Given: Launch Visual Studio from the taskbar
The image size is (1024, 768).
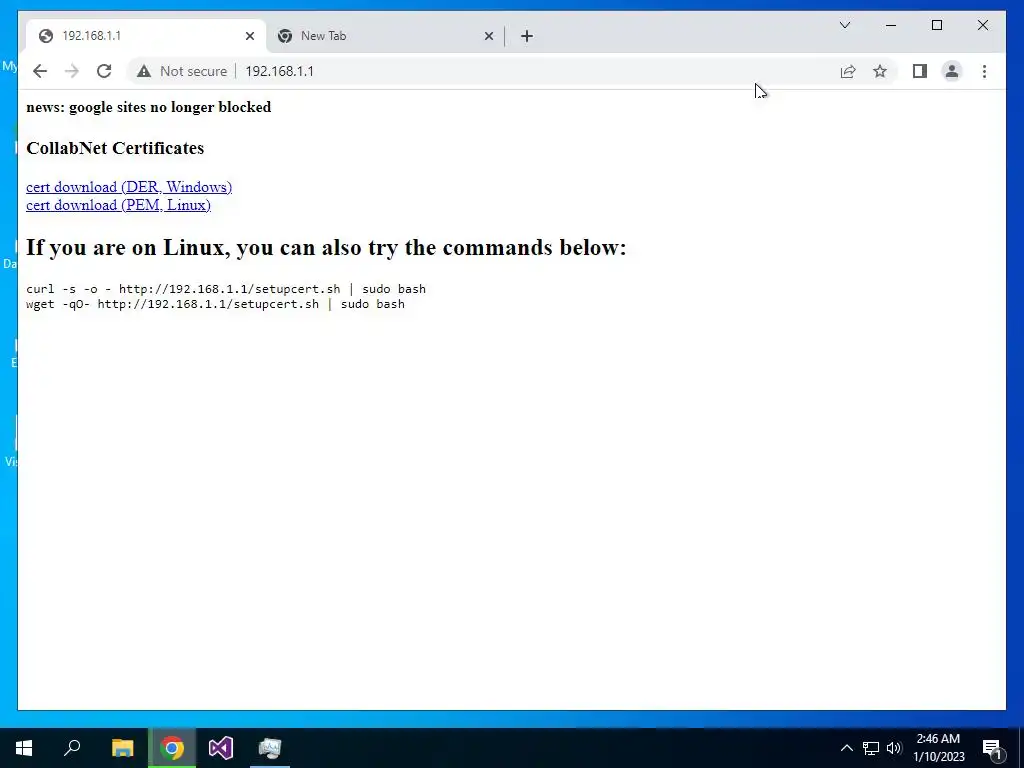Looking at the screenshot, I should (221, 748).
